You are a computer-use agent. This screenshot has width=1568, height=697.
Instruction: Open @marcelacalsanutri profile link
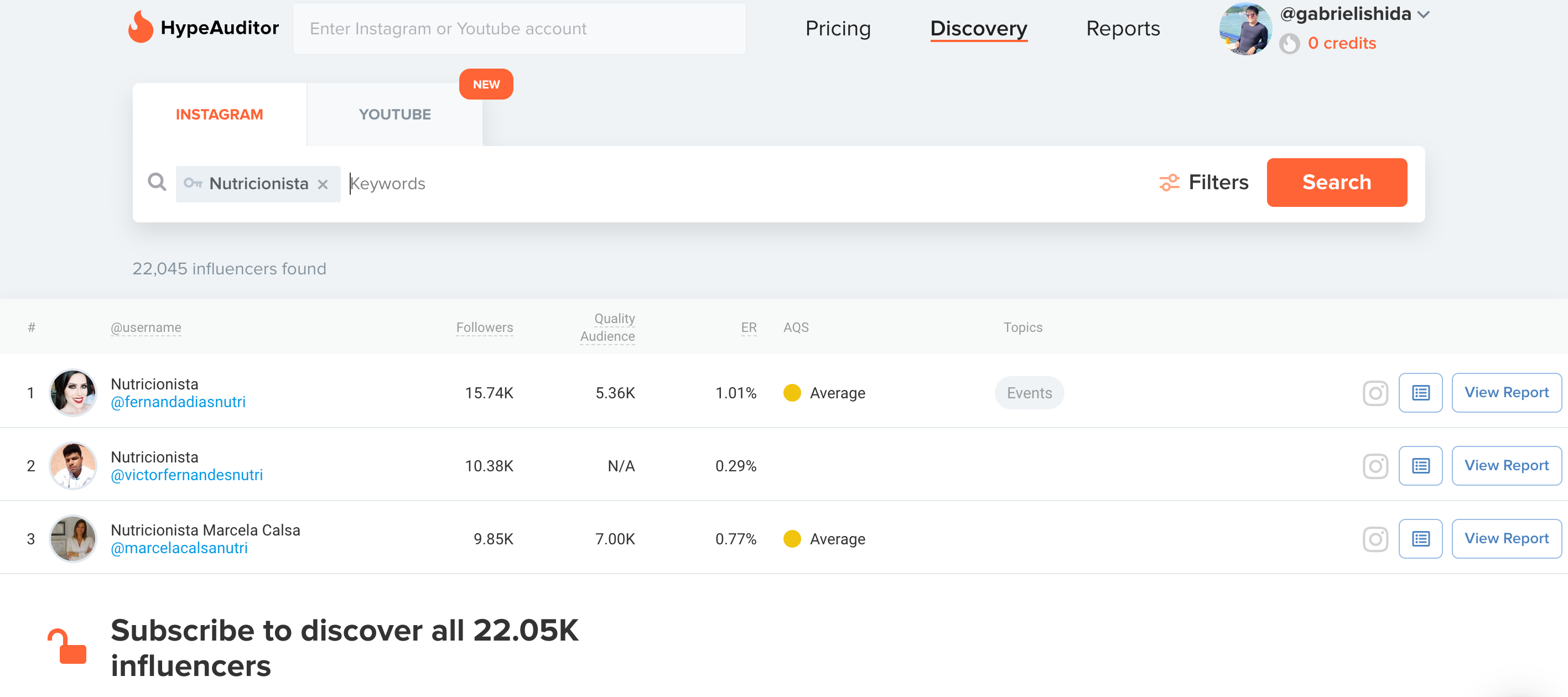(x=179, y=548)
